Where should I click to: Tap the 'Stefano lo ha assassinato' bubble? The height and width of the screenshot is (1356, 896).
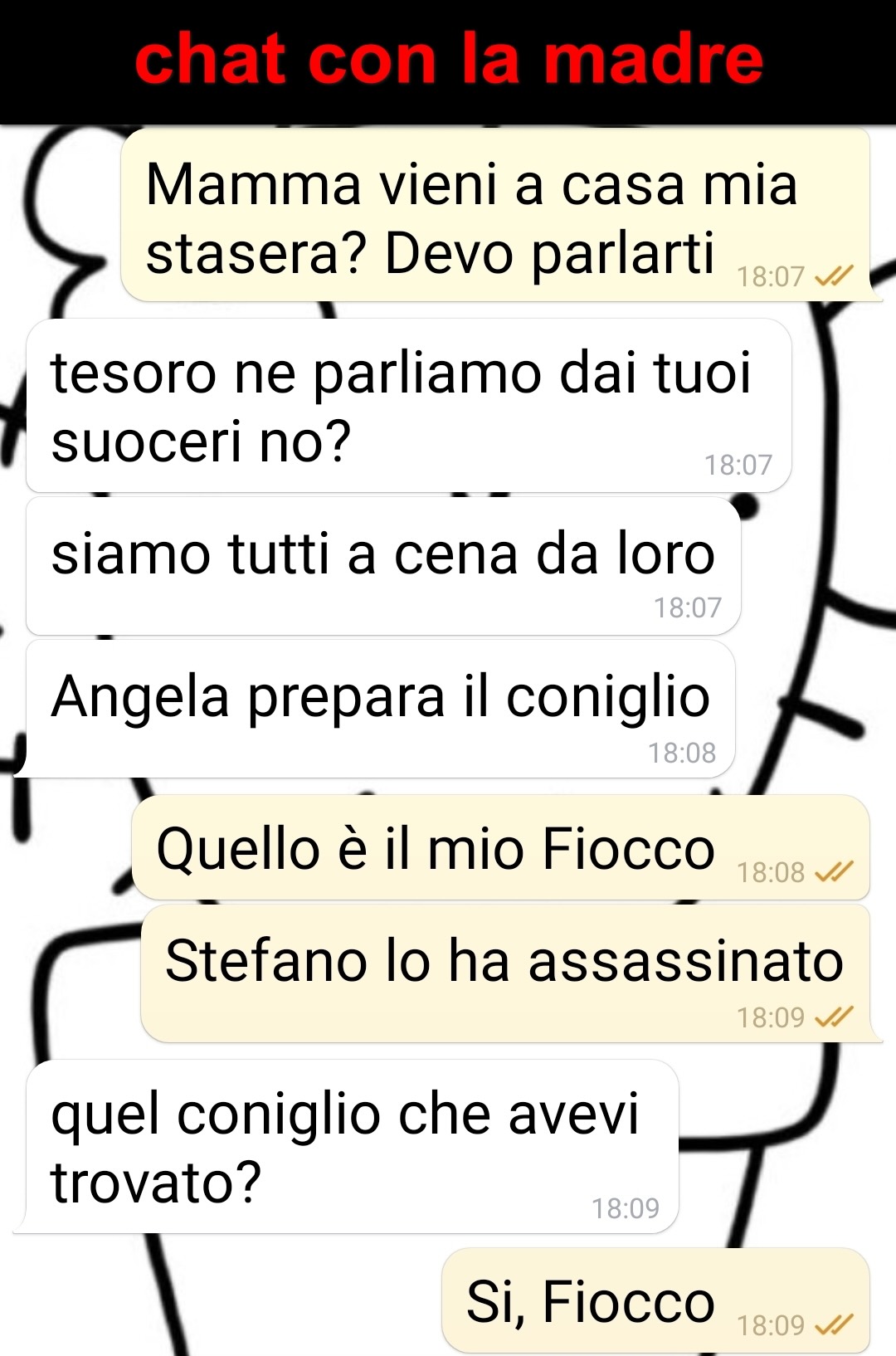click(x=506, y=973)
